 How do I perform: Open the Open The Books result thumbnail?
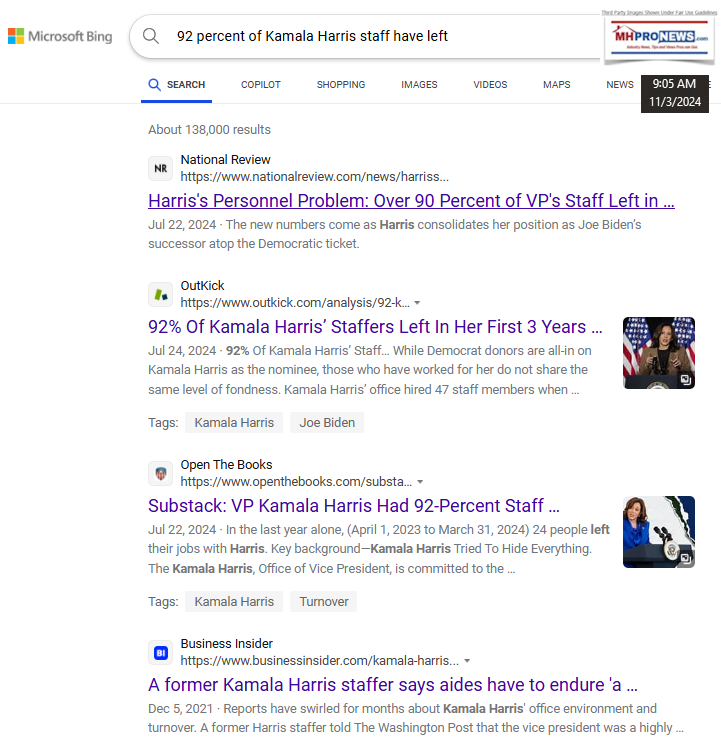pyautogui.click(x=658, y=532)
